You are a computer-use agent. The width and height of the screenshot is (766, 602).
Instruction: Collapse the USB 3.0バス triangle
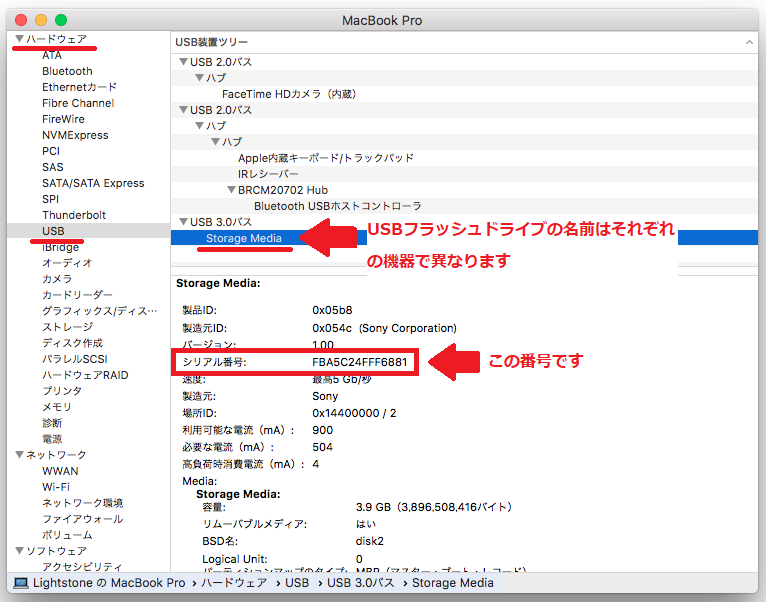[x=183, y=221]
